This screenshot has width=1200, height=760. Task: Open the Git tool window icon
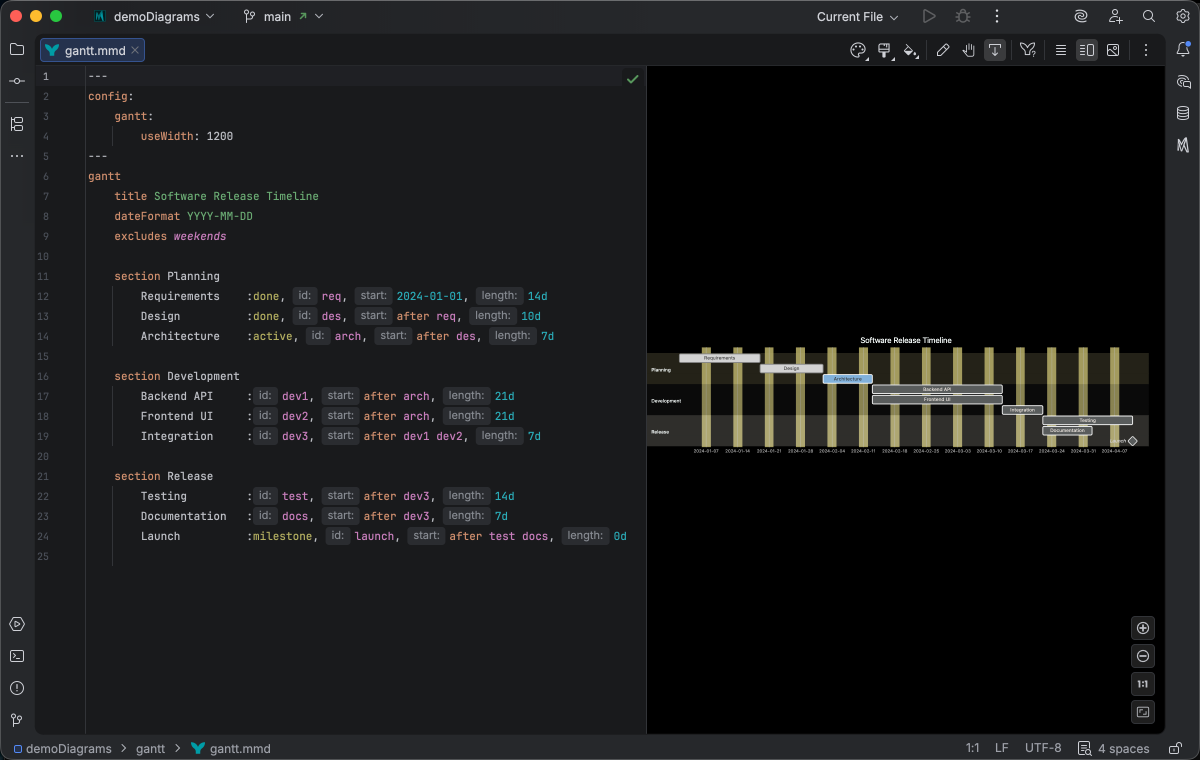coord(17,720)
